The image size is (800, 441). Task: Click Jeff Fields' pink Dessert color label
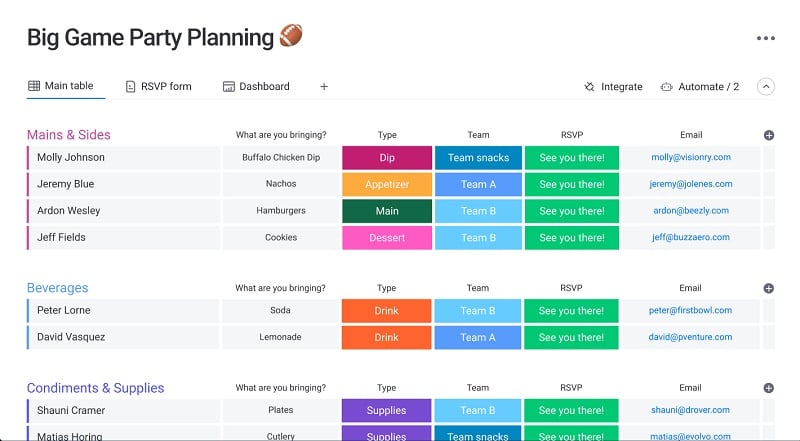pyautogui.click(x=387, y=238)
